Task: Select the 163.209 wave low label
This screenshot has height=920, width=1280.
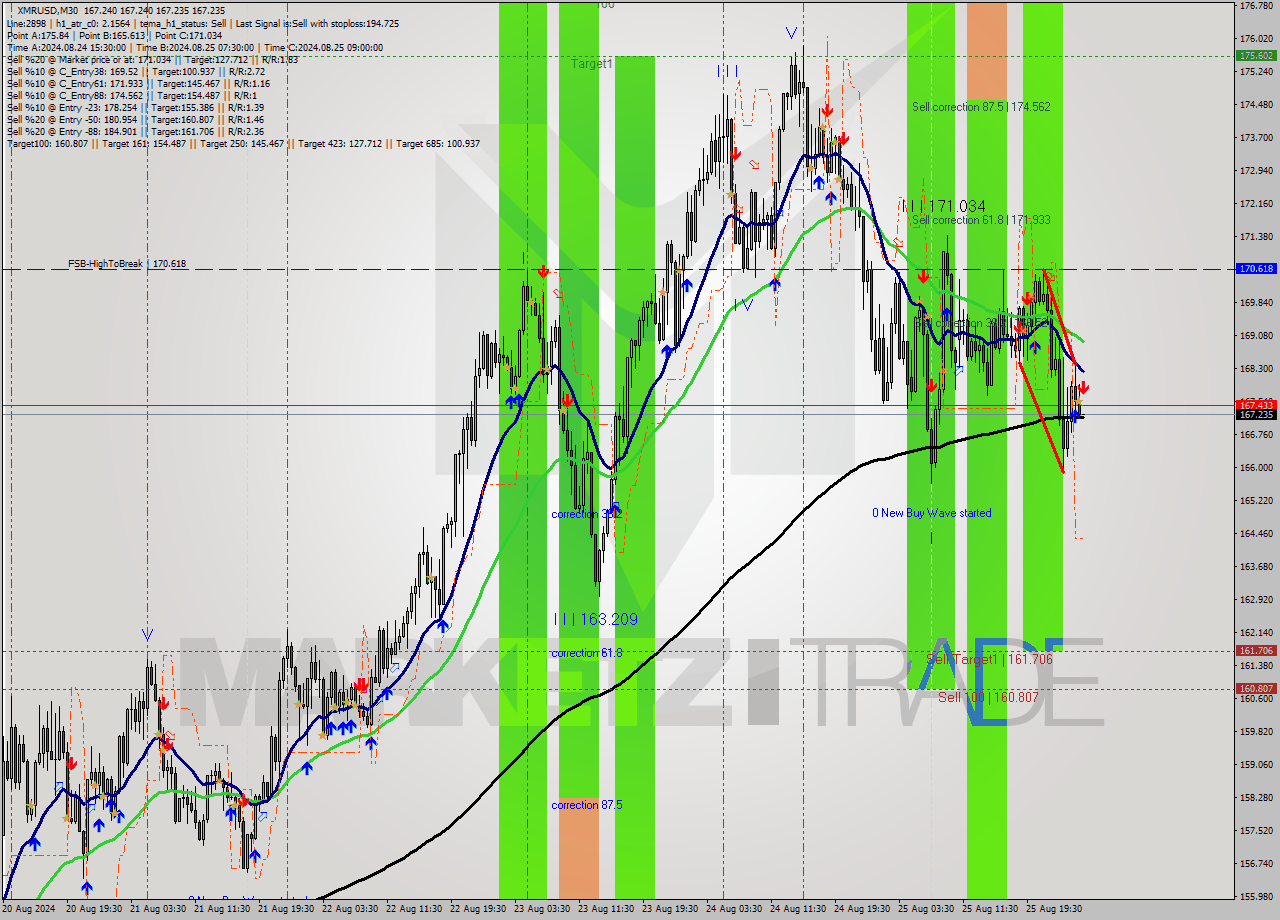Action: [596, 620]
